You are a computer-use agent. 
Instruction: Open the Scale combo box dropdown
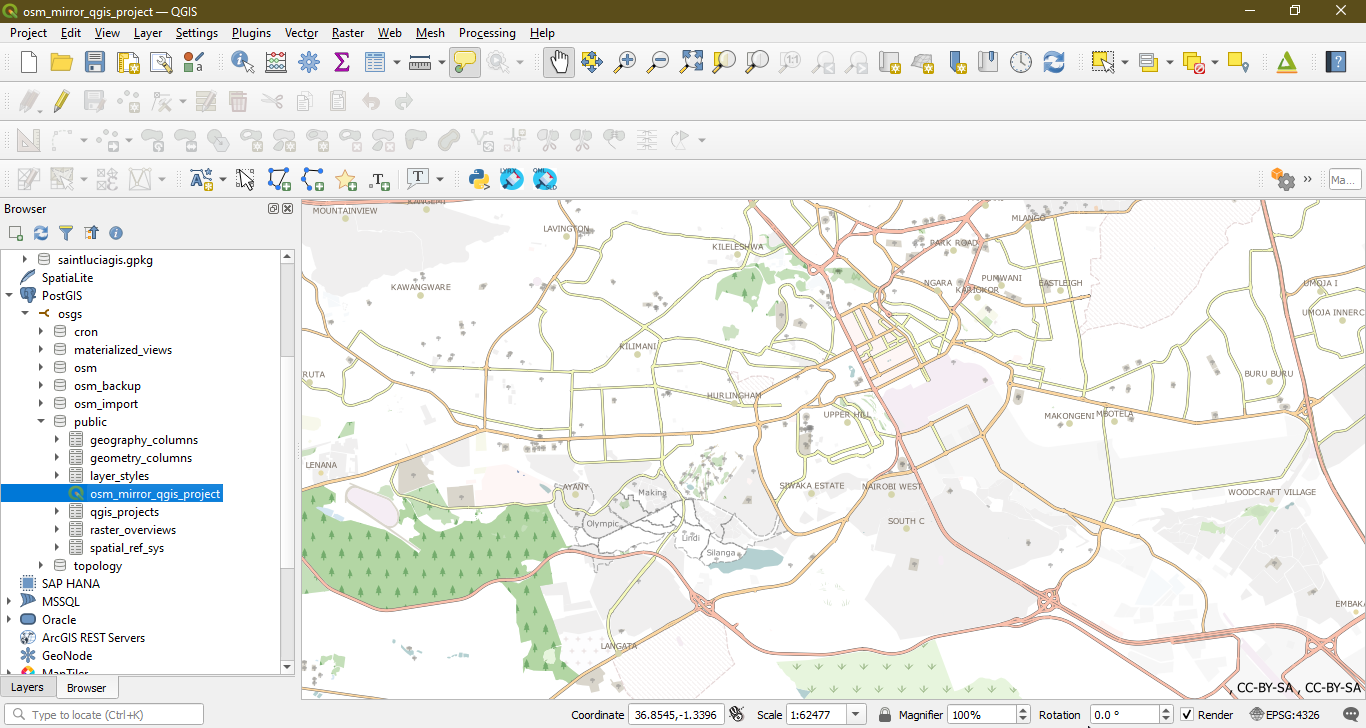856,715
